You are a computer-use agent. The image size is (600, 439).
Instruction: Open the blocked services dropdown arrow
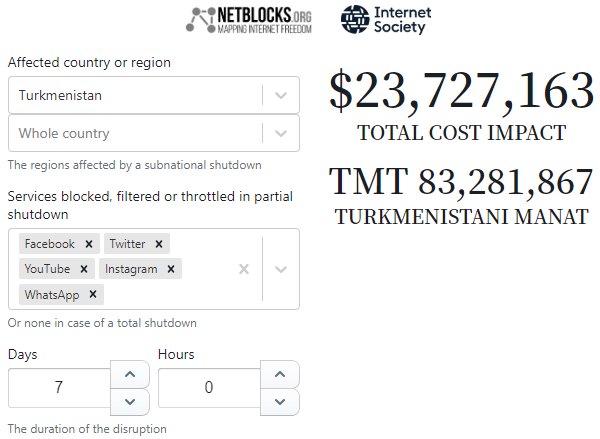[281, 269]
